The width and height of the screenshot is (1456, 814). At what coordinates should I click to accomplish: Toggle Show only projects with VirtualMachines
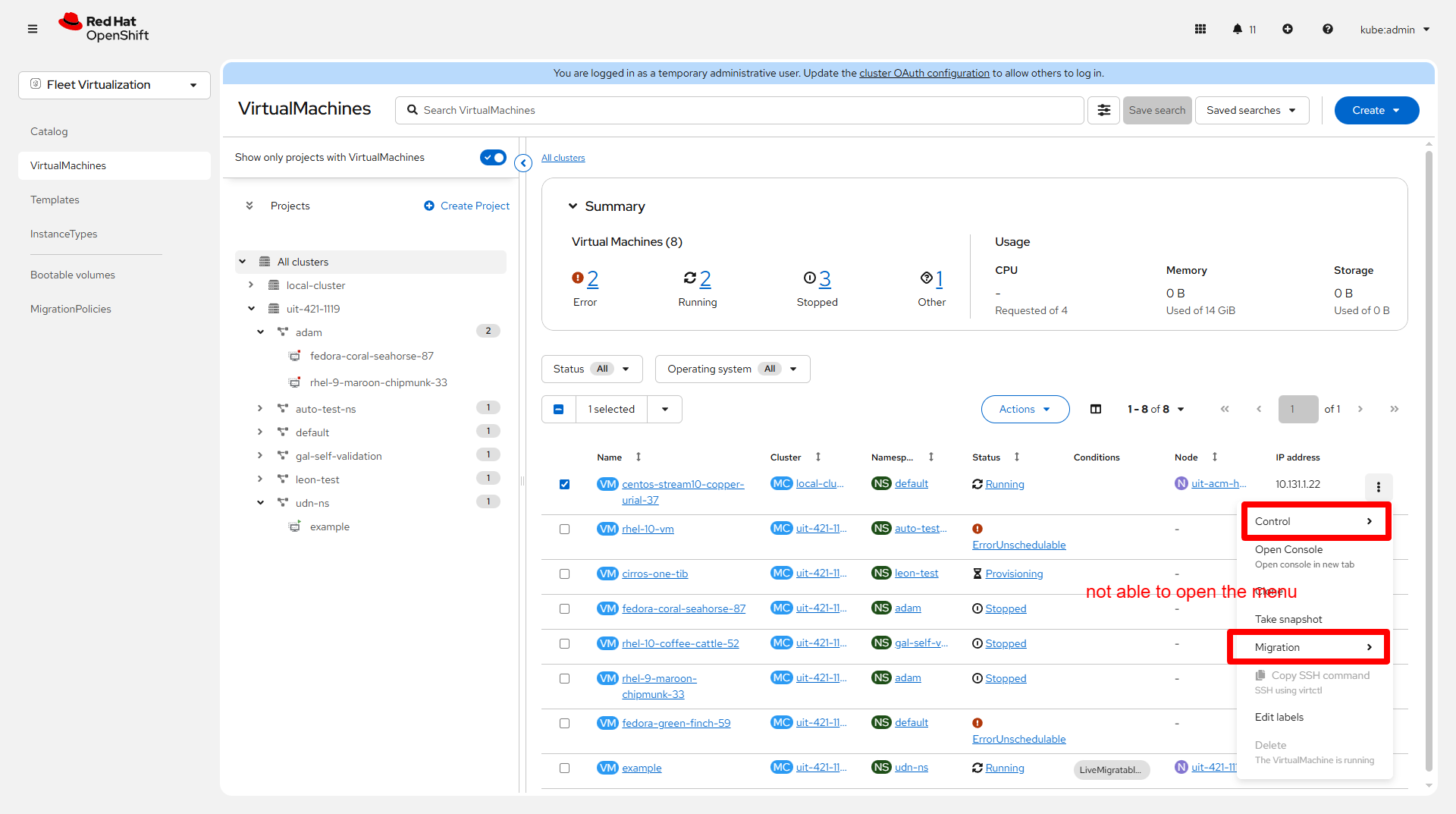click(x=493, y=158)
